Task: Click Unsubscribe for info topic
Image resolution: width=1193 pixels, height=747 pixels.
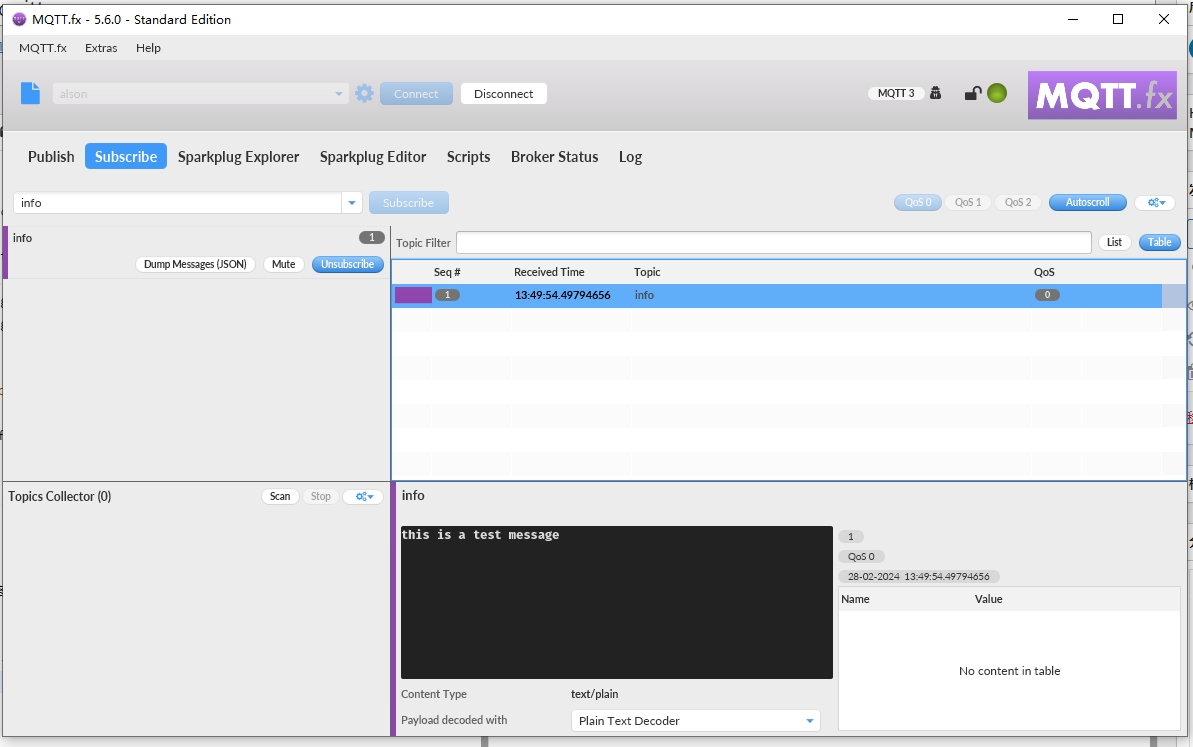Action: pyautogui.click(x=348, y=264)
